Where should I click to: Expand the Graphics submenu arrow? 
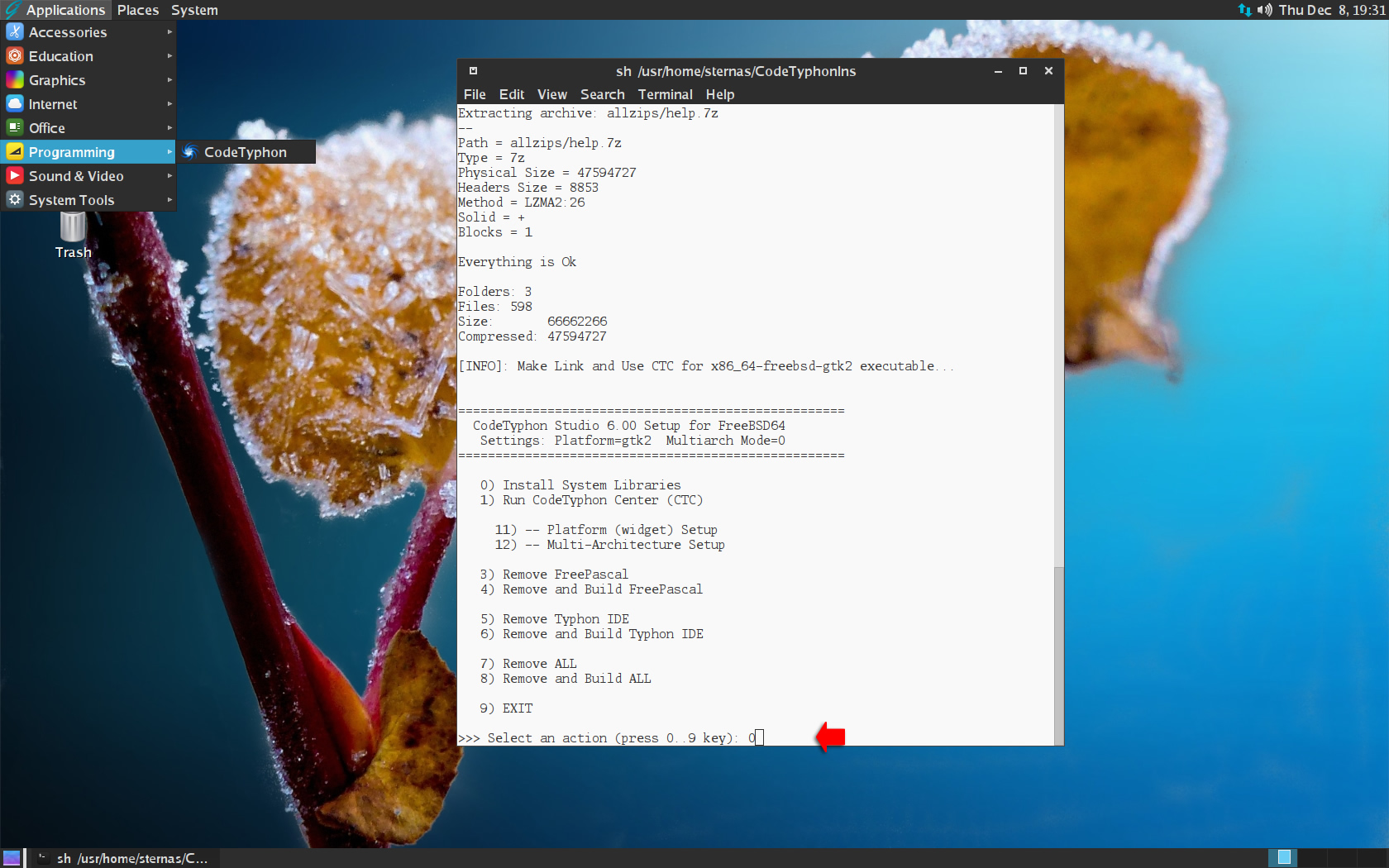[169, 80]
